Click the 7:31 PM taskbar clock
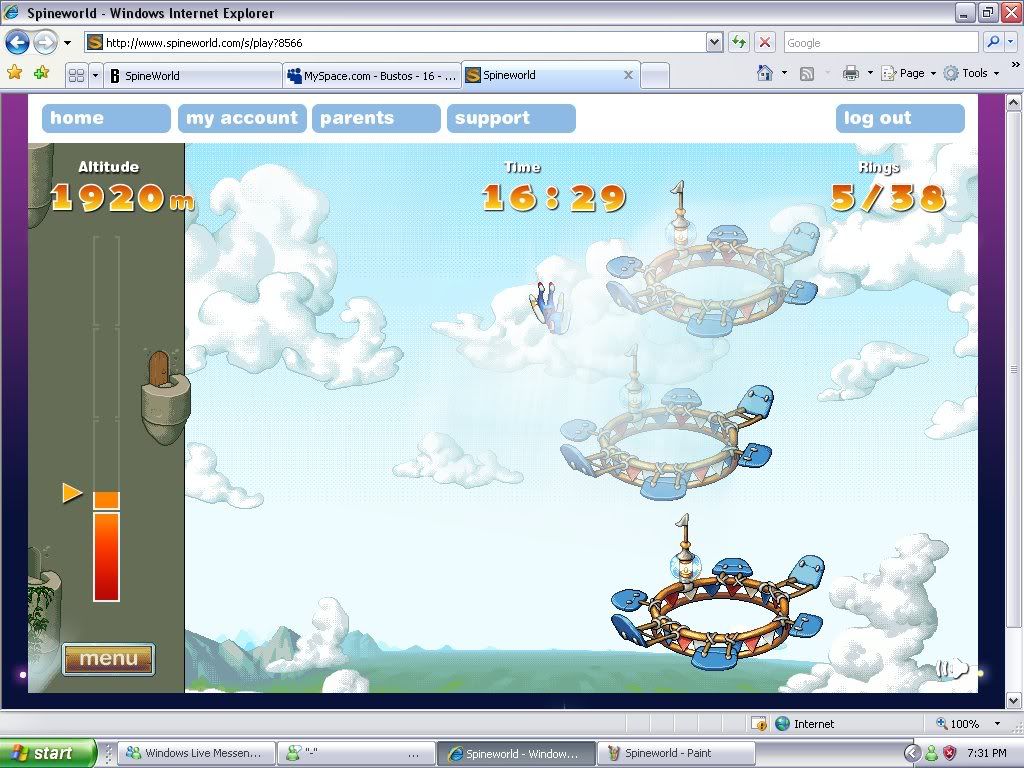1024x768 pixels. pyautogui.click(x=987, y=753)
